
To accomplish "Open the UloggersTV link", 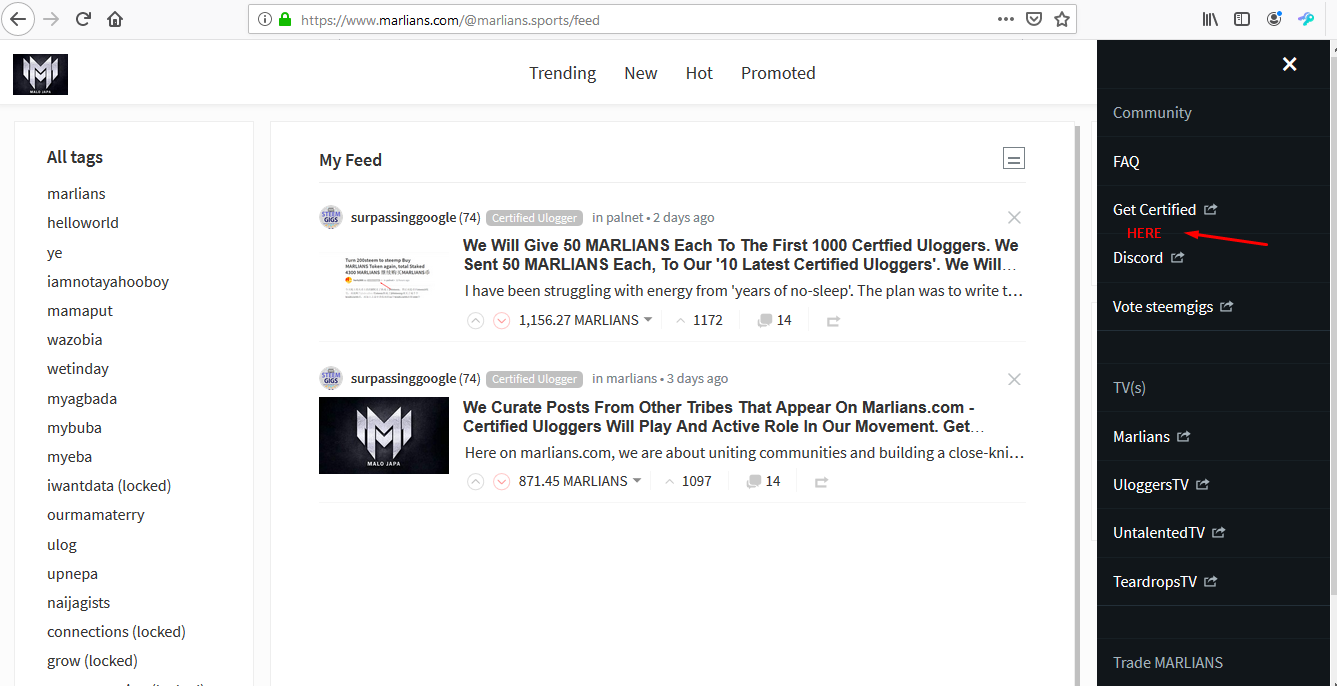I will coord(1161,484).
